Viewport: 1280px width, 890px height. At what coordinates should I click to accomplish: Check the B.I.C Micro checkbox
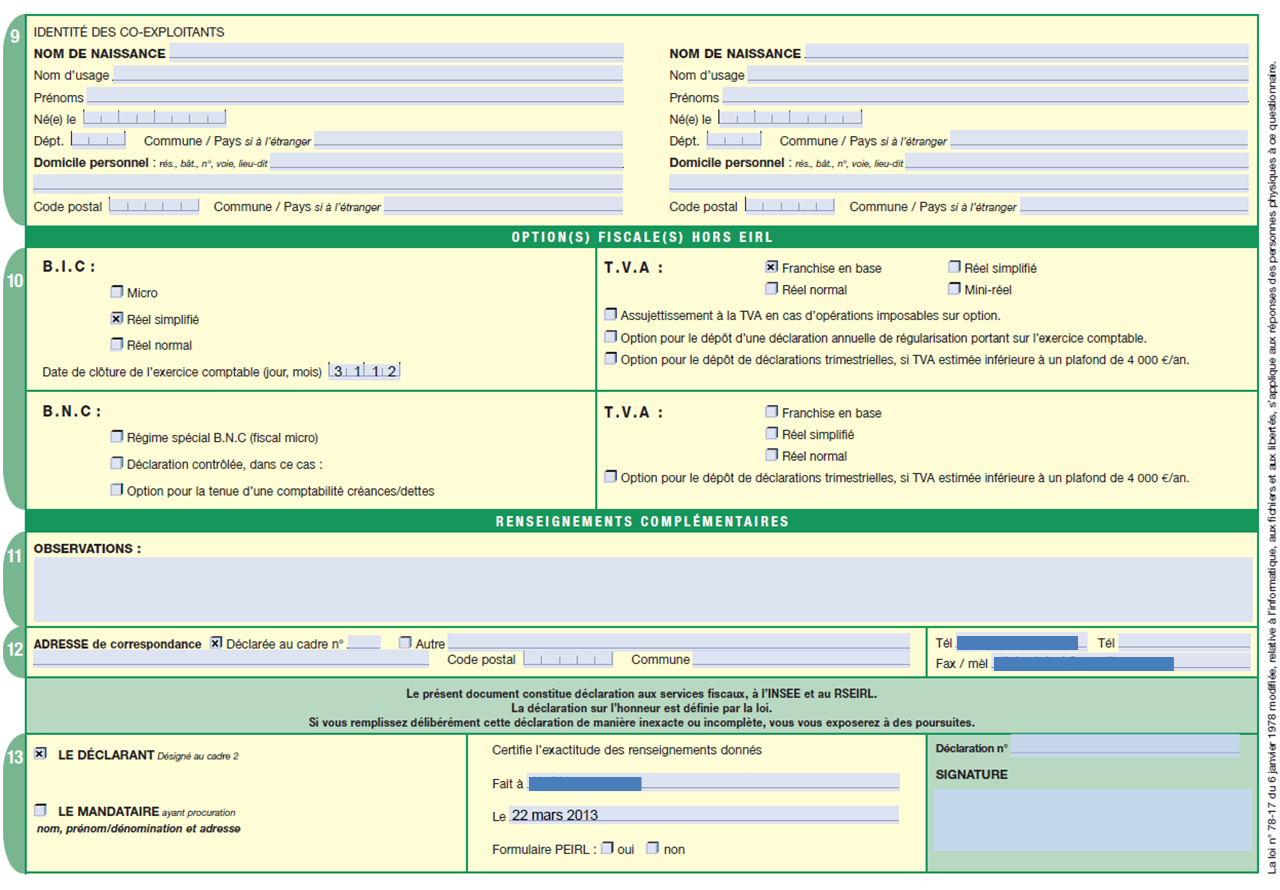[117, 293]
